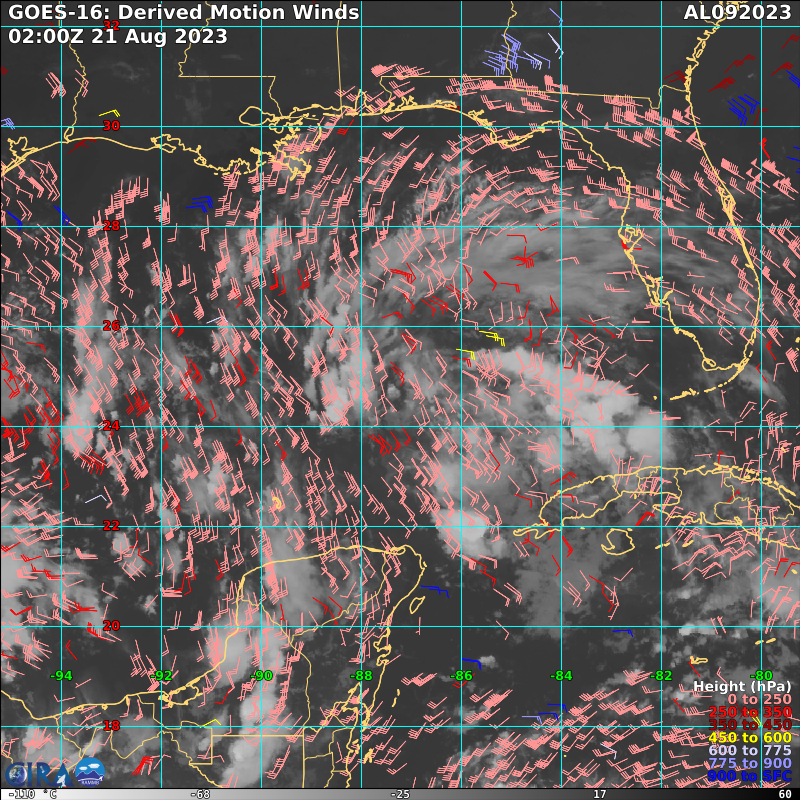Click the latitude label "30"

pos(111,126)
